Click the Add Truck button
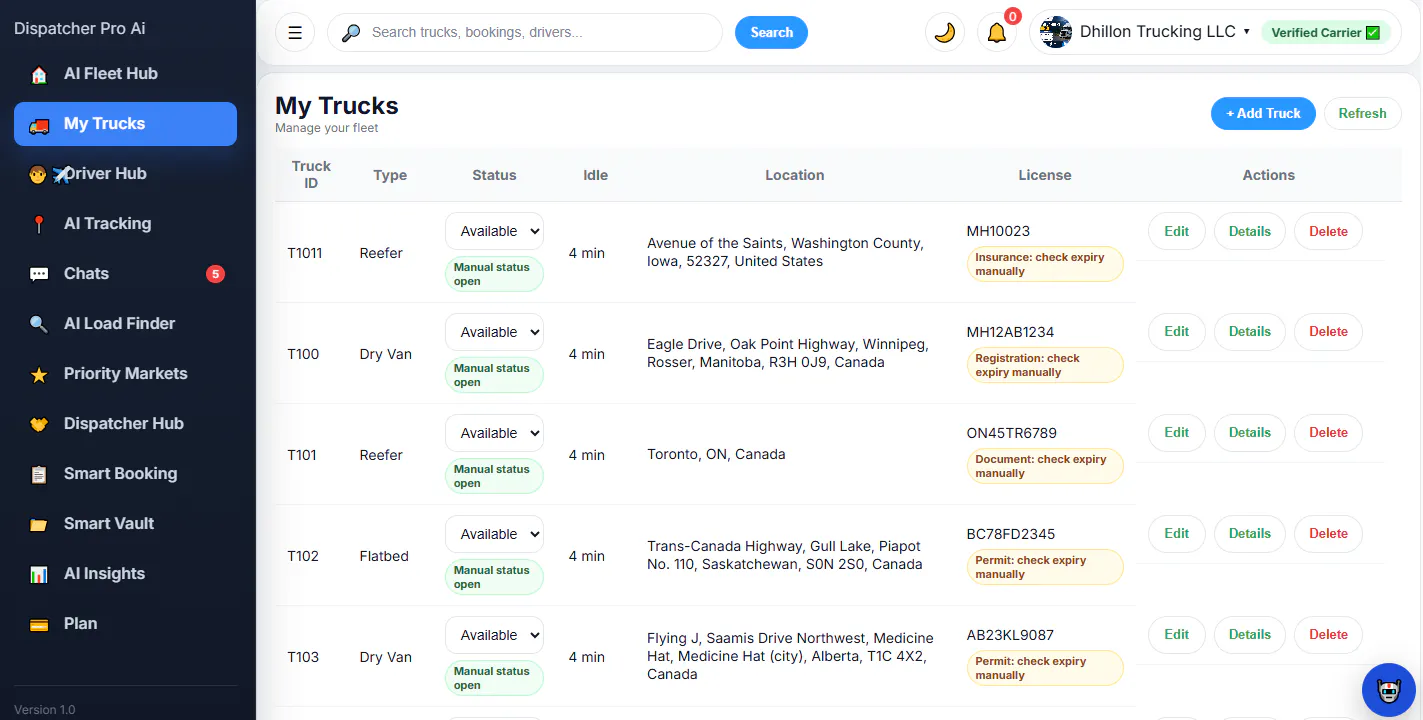The height and width of the screenshot is (720, 1423). pyautogui.click(x=1263, y=113)
